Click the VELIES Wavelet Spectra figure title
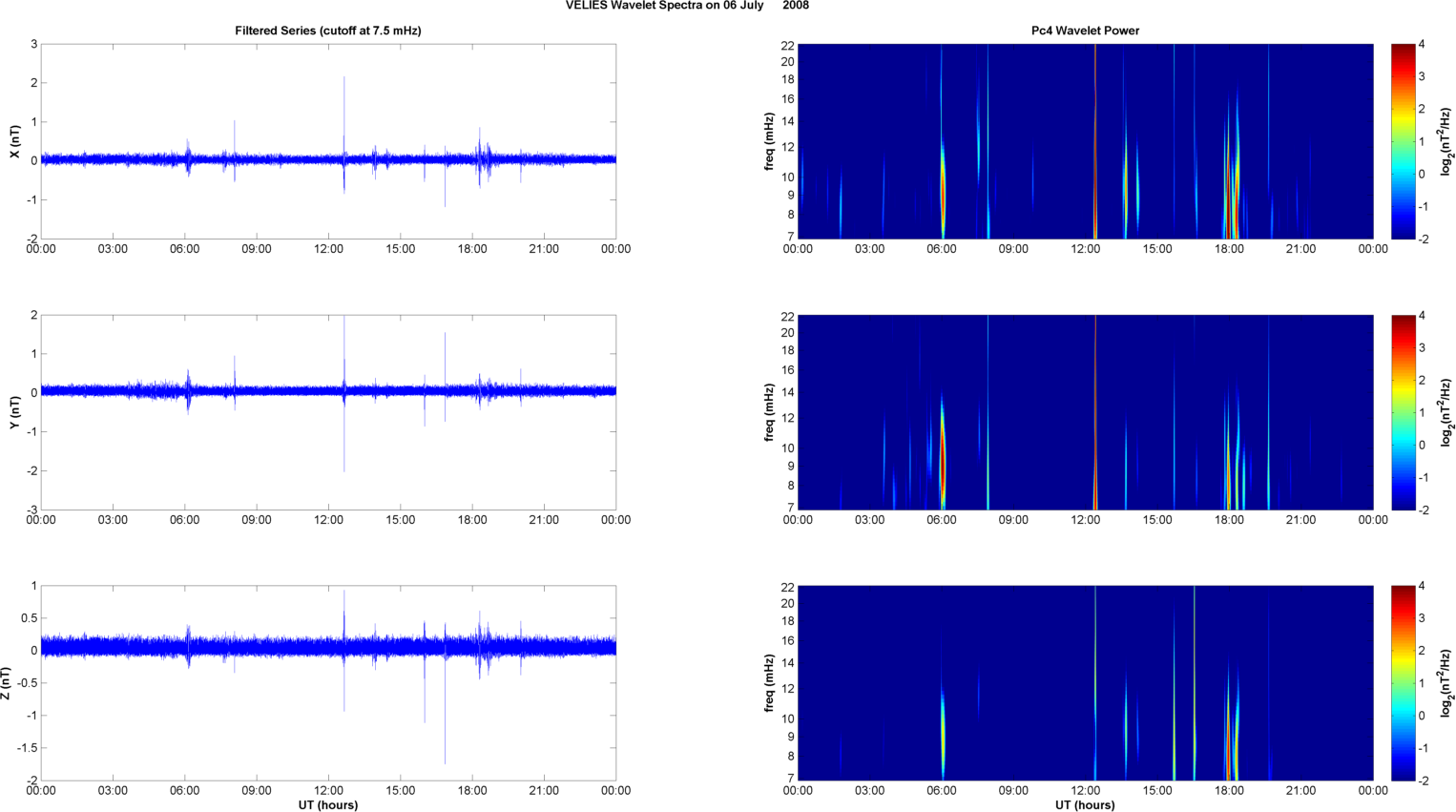 [687, 6]
